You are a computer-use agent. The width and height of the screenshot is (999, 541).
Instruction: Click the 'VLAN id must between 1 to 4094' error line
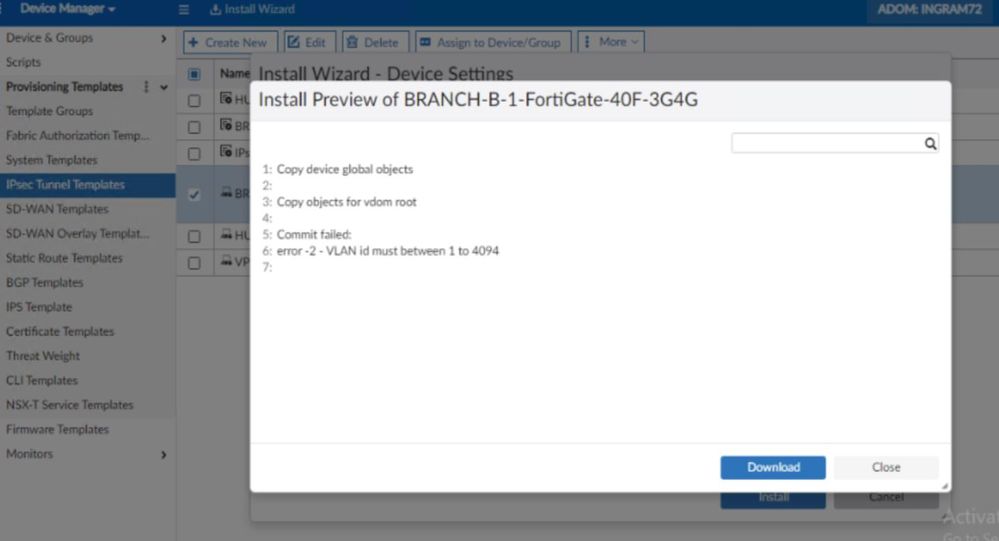tap(387, 251)
